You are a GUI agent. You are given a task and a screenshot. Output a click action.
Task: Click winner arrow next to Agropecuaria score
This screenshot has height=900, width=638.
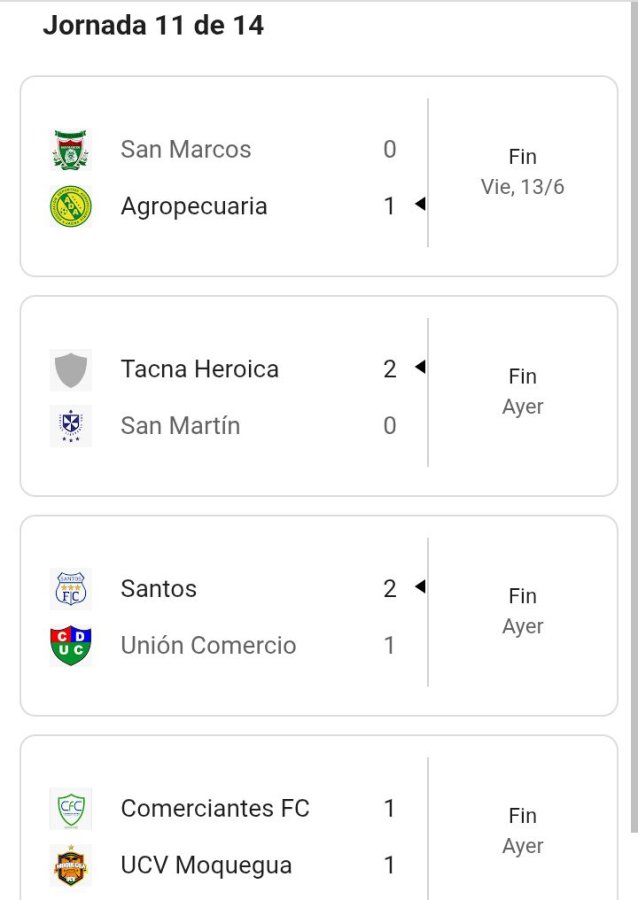tap(420, 205)
